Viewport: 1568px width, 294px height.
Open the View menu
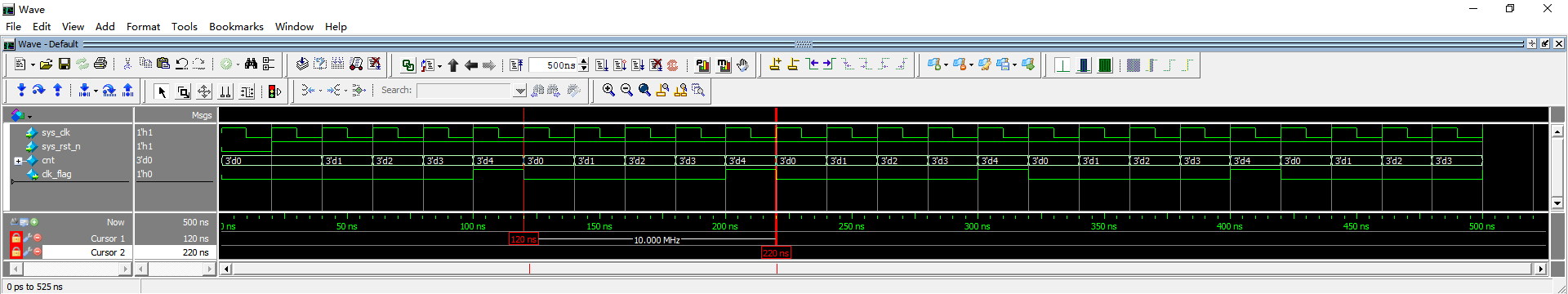point(73,26)
